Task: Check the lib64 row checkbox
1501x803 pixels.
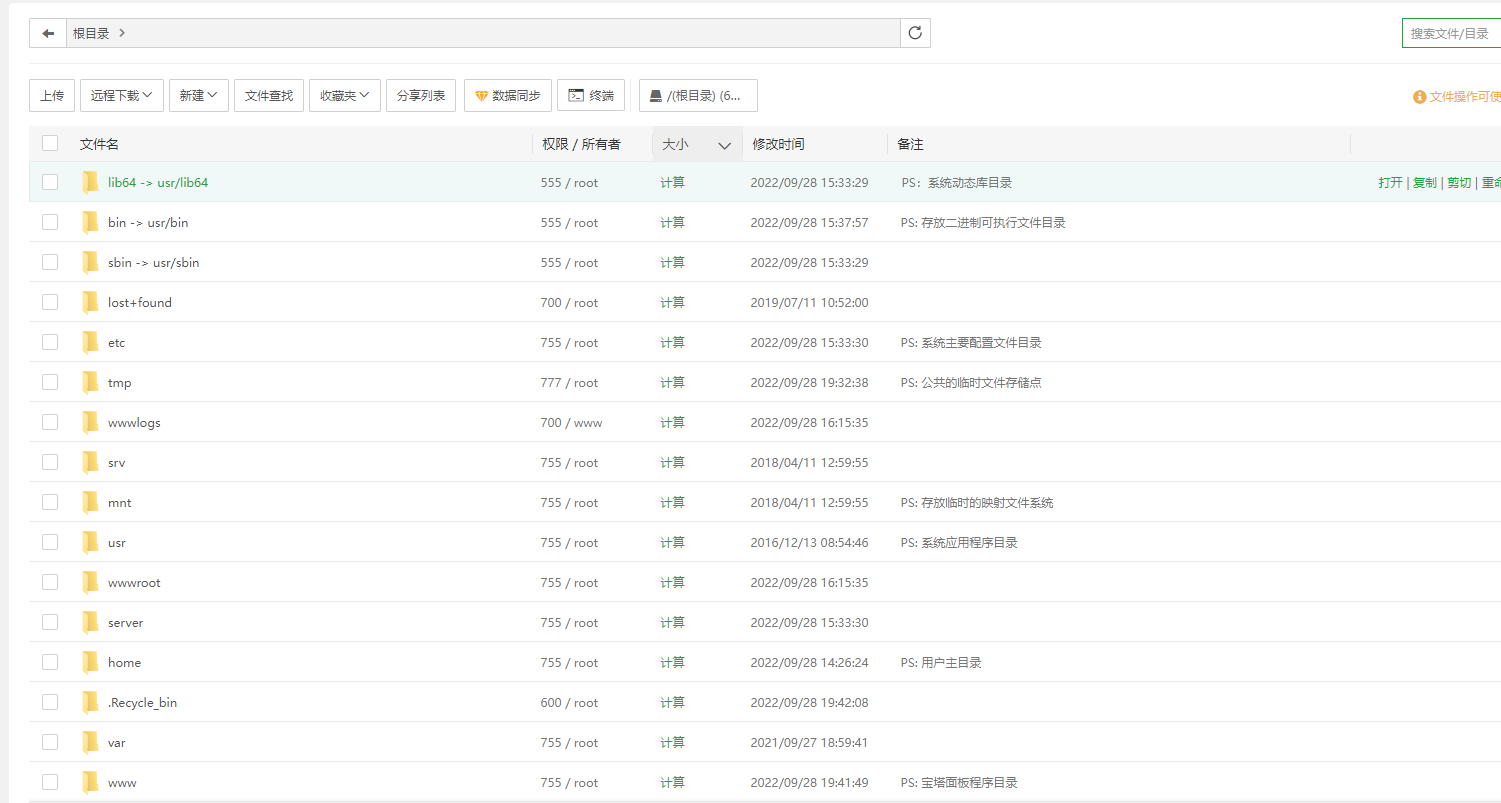Action: [50, 182]
